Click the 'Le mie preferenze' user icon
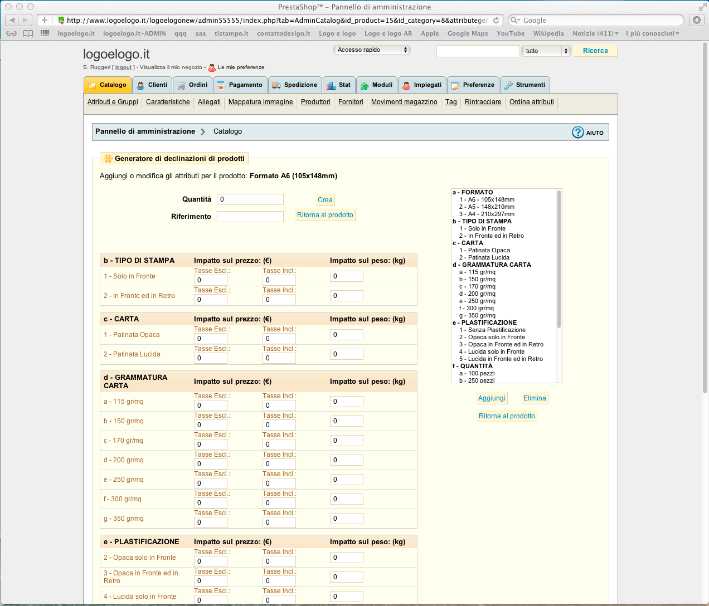Viewport: 709px width, 606px height. pos(211,67)
